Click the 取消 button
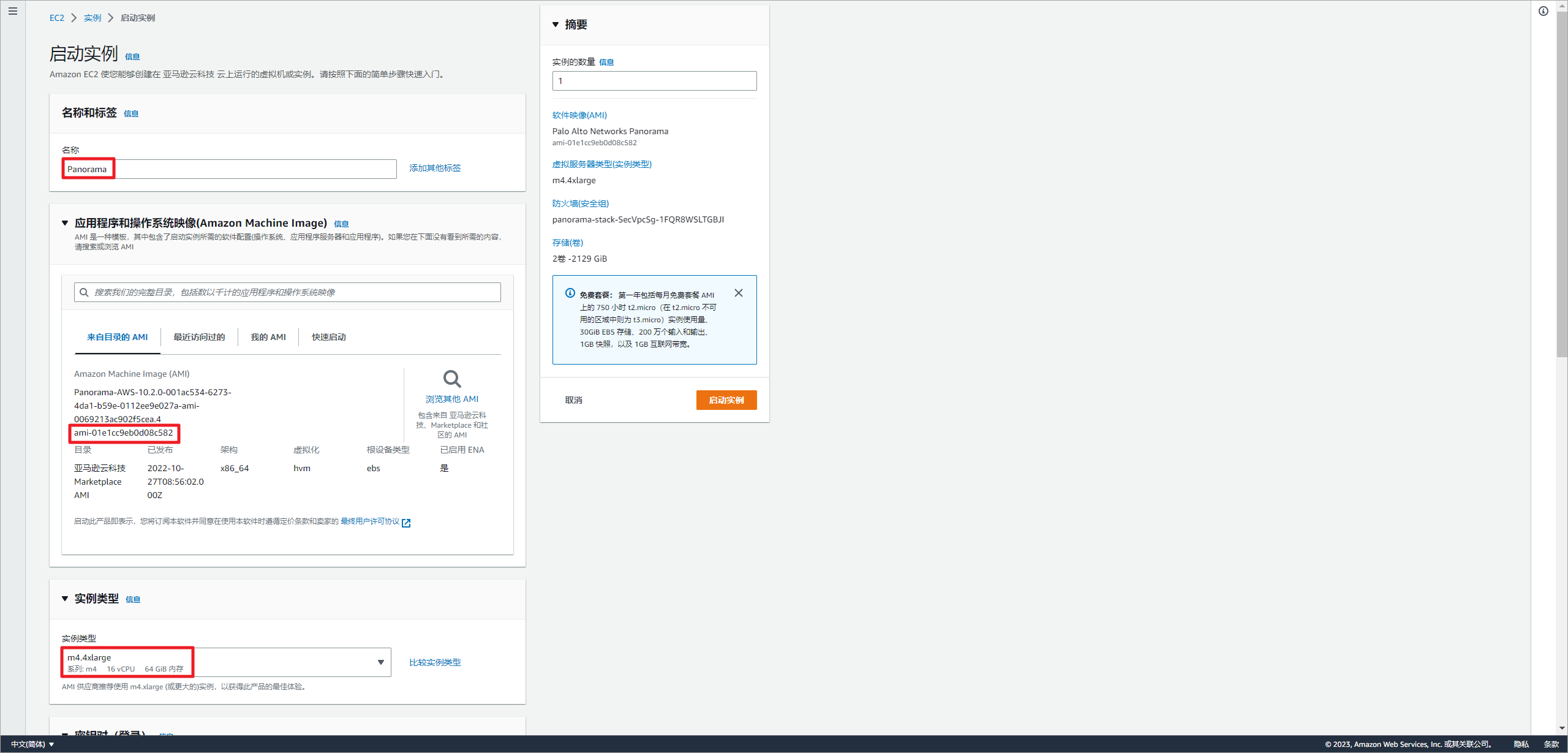The height and width of the screenshot is (753, 1568). (x=574, y=400)
